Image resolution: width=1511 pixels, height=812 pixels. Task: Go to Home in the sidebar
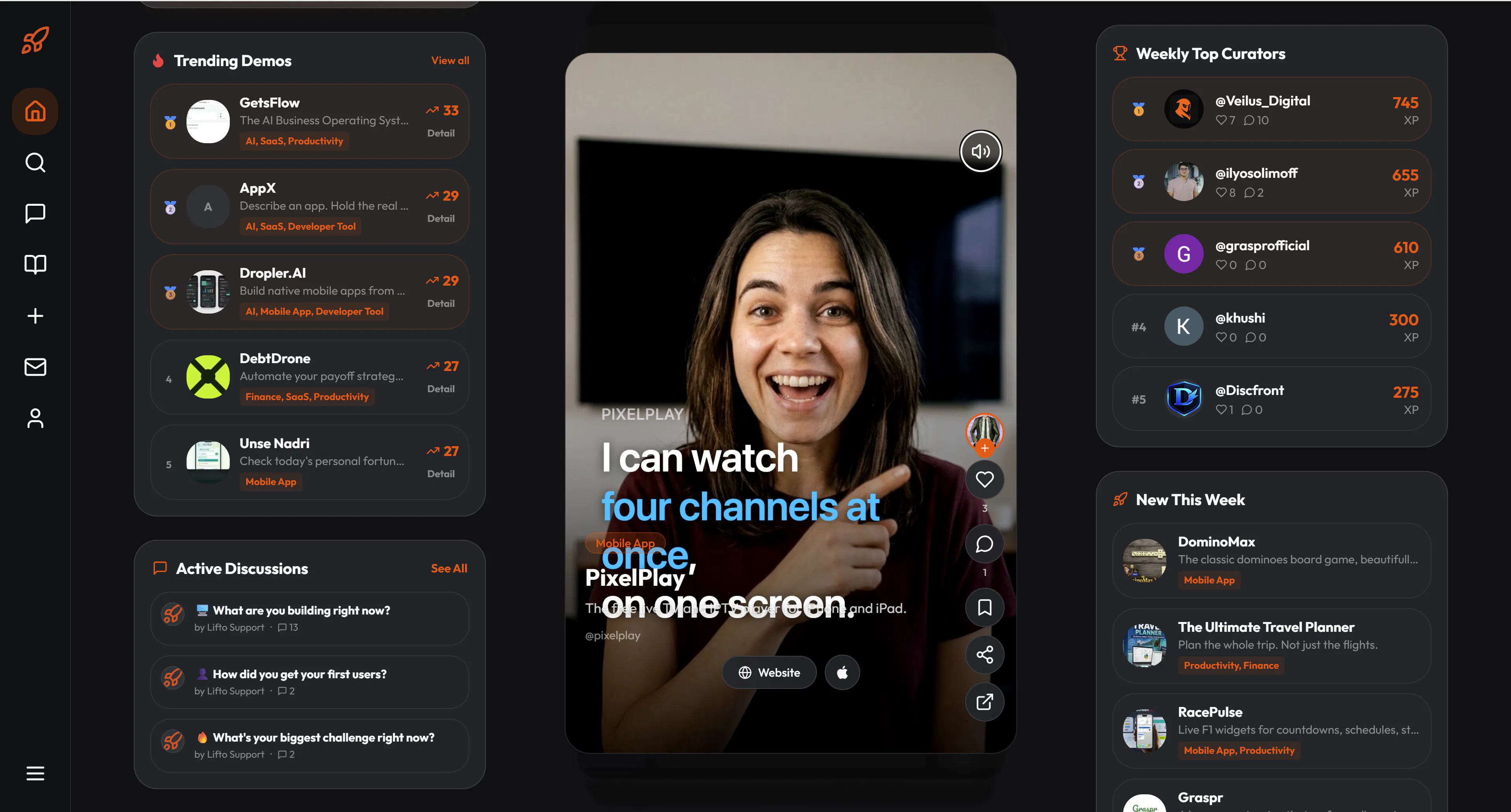[x=35, y=111]
